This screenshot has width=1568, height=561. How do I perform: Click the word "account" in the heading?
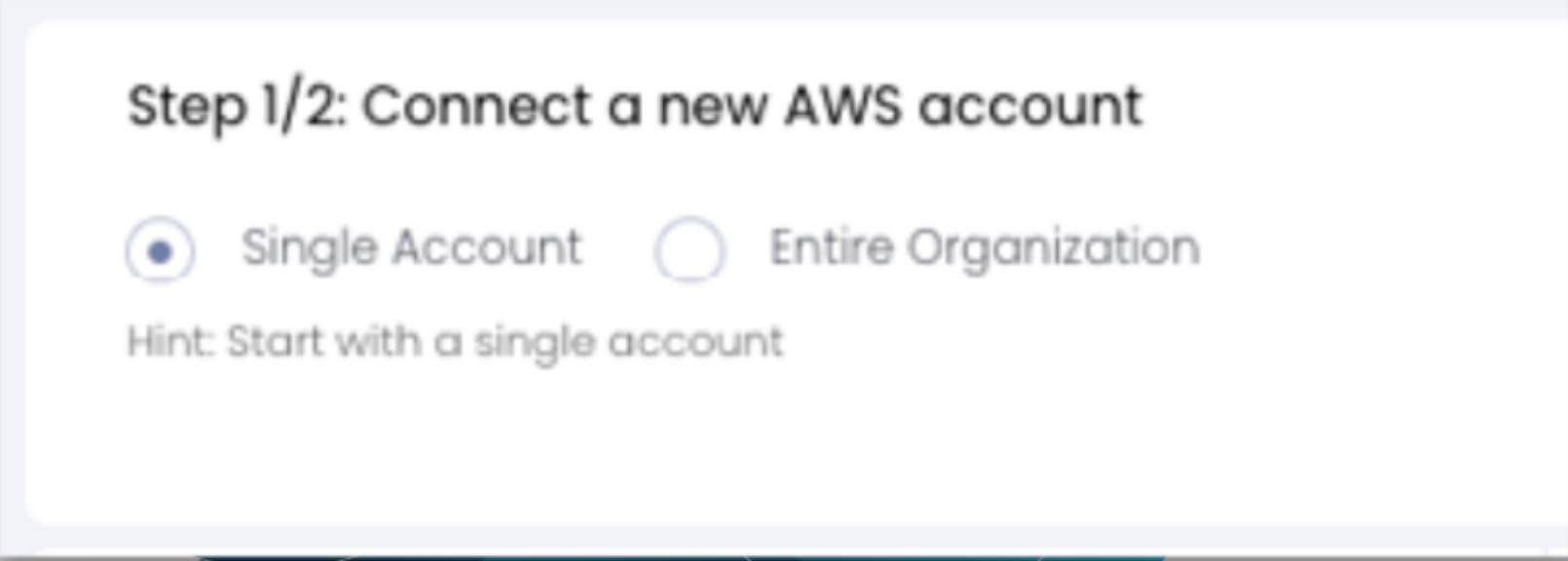[x=1029, y=105]
